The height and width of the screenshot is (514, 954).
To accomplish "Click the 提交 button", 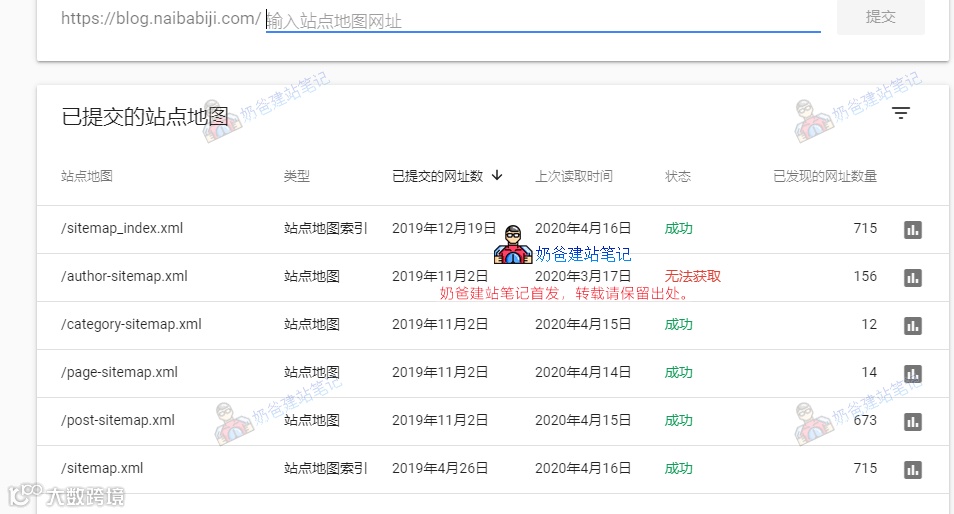I will point(880,17).
